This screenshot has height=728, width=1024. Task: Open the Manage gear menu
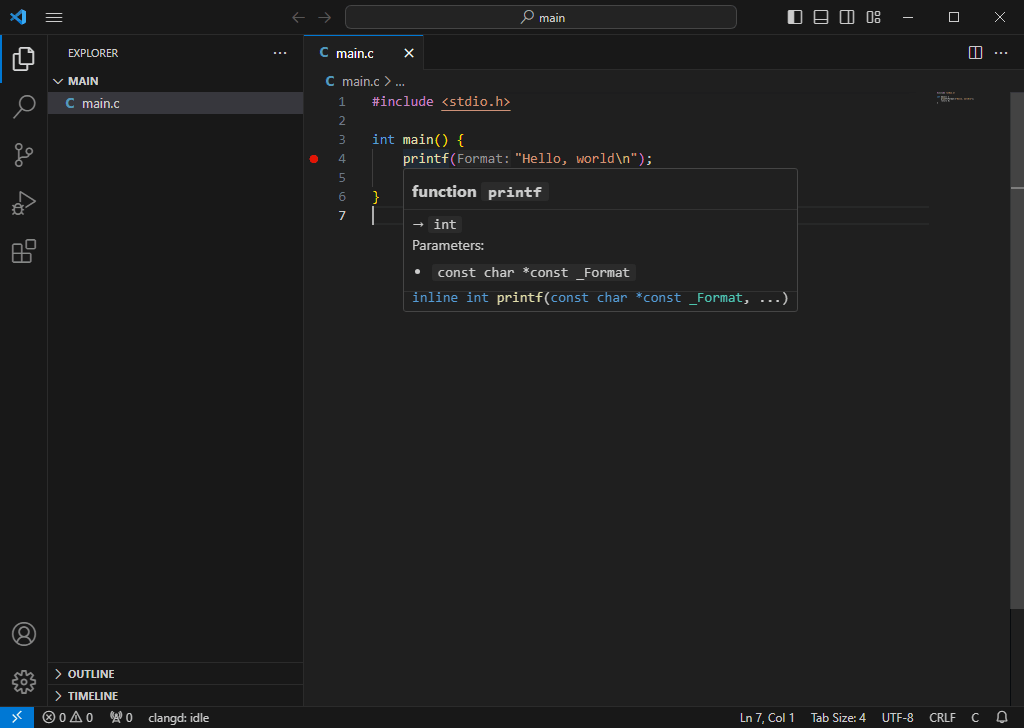point(24,682)
